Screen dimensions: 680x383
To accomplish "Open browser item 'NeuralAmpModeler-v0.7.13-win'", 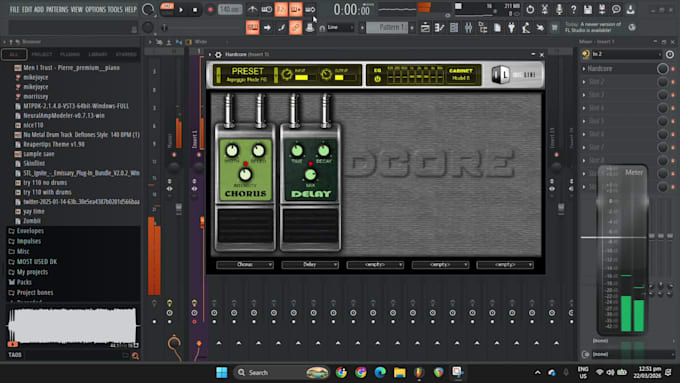I will click(x=64, y=115).
